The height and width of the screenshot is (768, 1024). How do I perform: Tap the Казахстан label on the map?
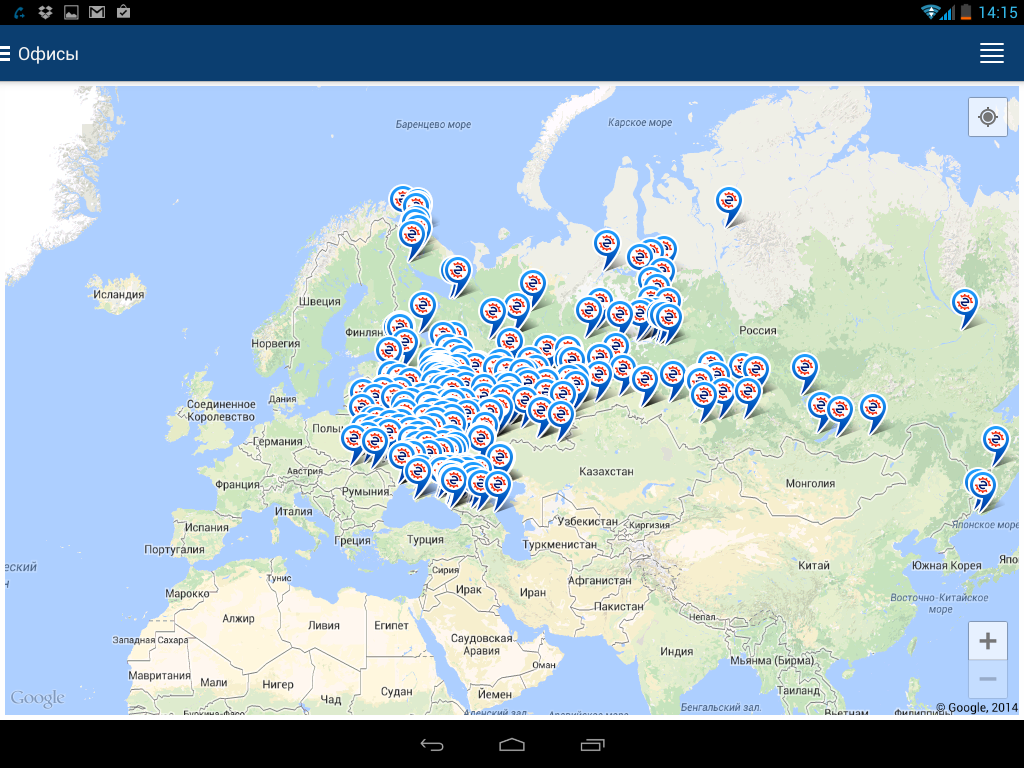click(x=606, y=471)
